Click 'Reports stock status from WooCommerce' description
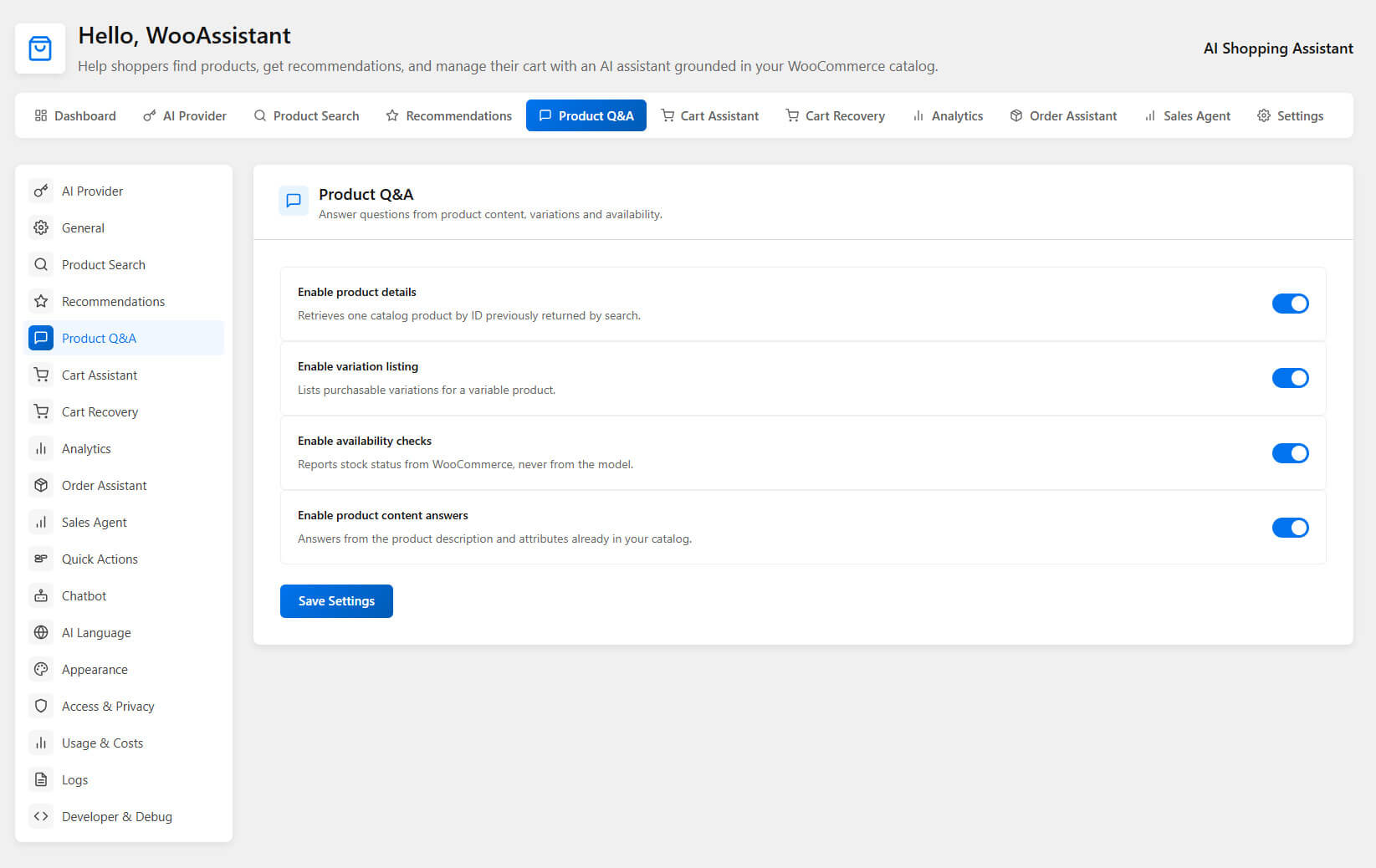The width and height of the screenshot is (1376, 868). click(x=465, y=464)
